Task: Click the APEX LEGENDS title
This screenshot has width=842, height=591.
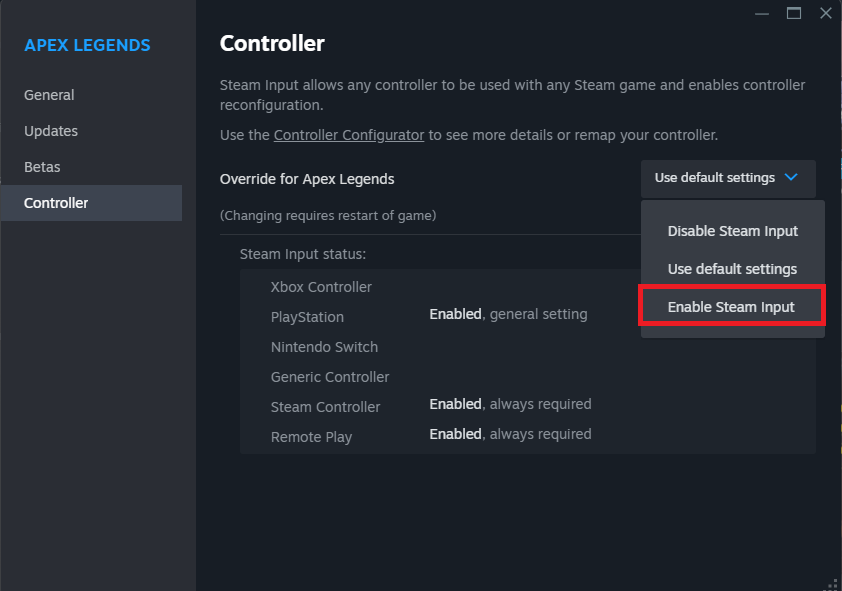Action: point(87,45)
